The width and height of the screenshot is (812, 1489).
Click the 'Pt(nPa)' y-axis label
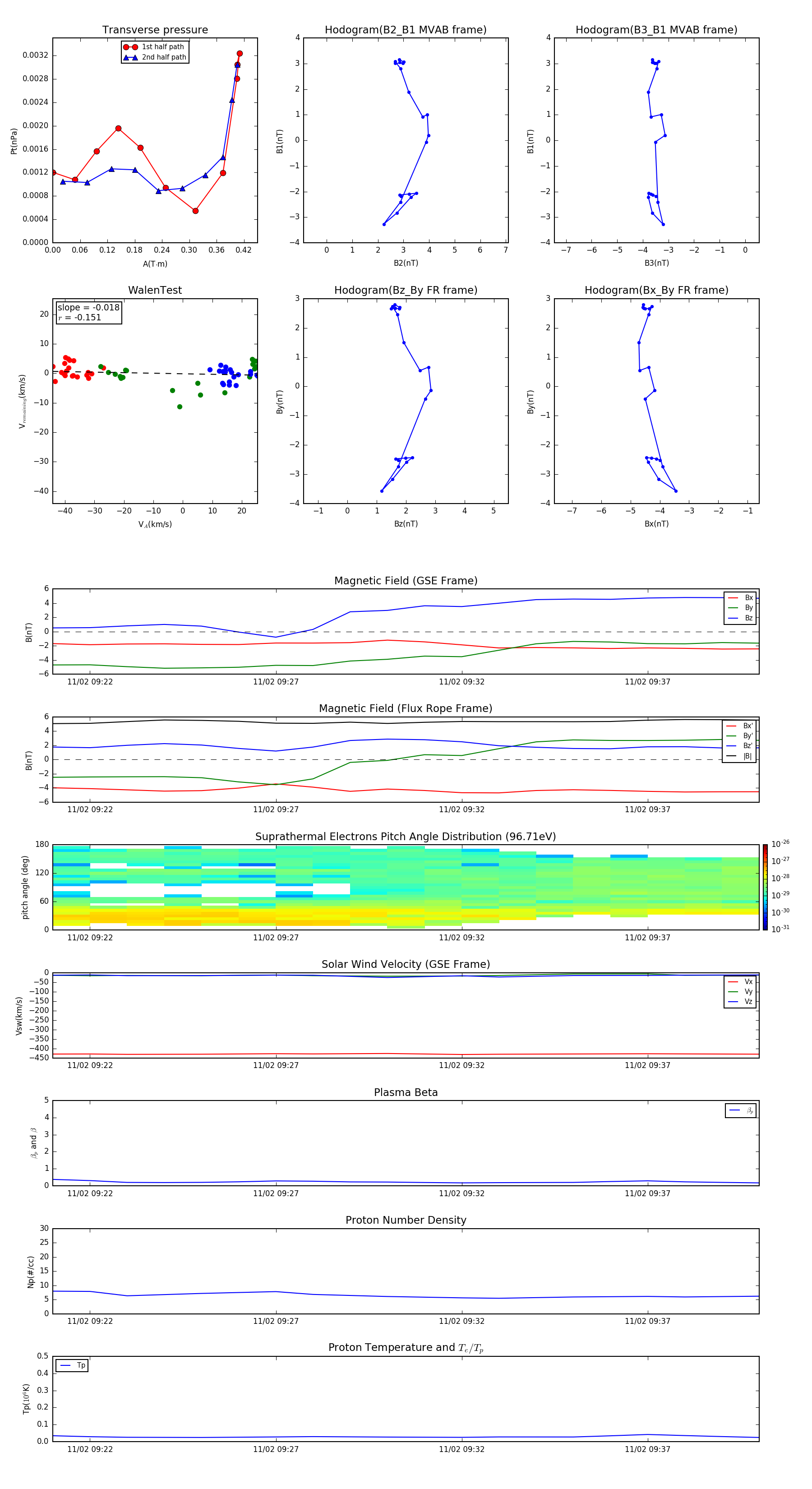14,141
